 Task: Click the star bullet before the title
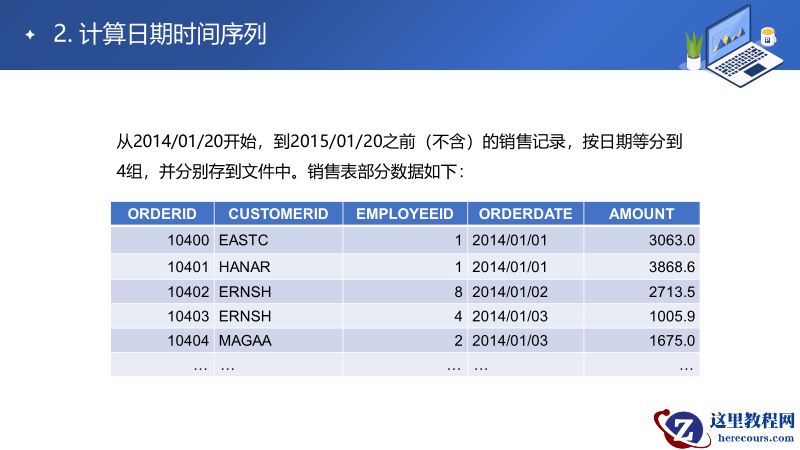tap(30, 36)
